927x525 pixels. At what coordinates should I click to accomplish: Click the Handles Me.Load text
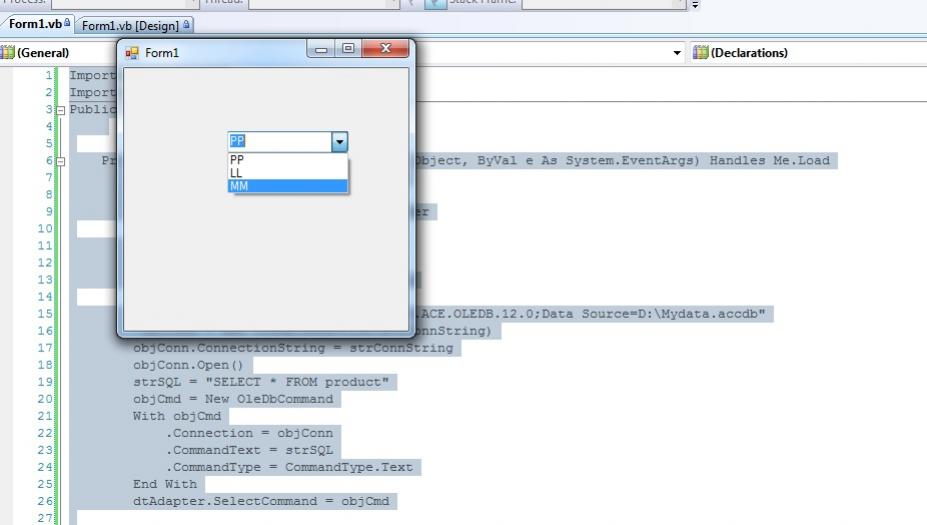pos(770,160)
